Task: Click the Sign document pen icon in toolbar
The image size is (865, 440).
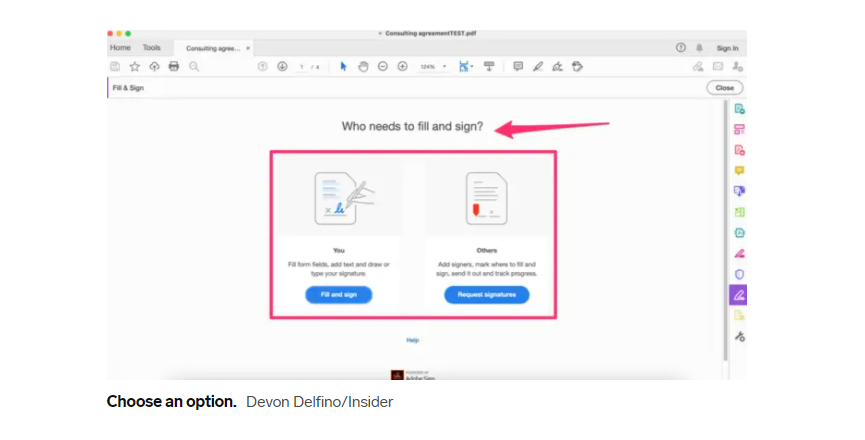Action: (x=557, y=67)
